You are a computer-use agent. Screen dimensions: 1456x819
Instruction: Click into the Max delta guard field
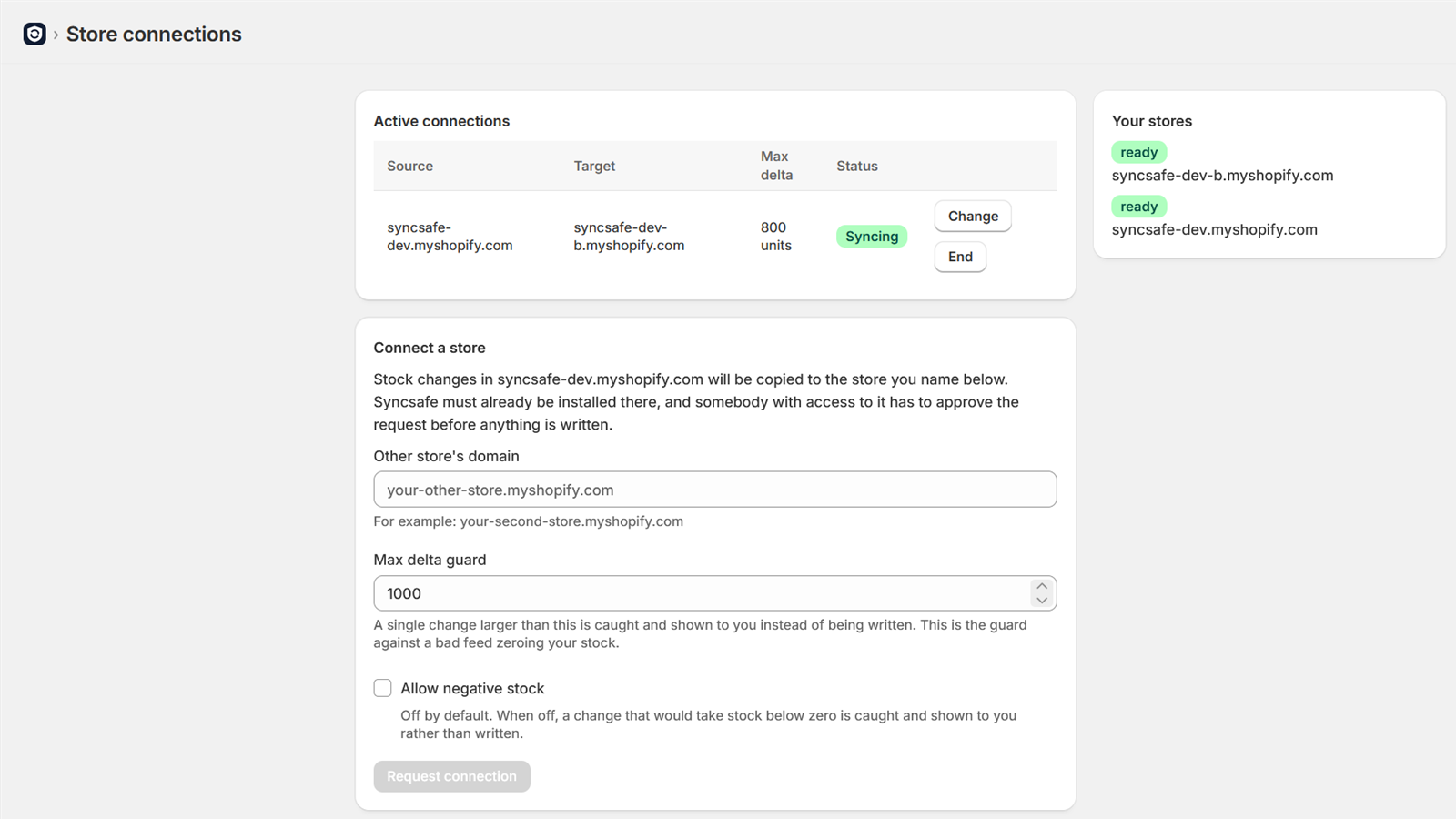click(701, 593)
